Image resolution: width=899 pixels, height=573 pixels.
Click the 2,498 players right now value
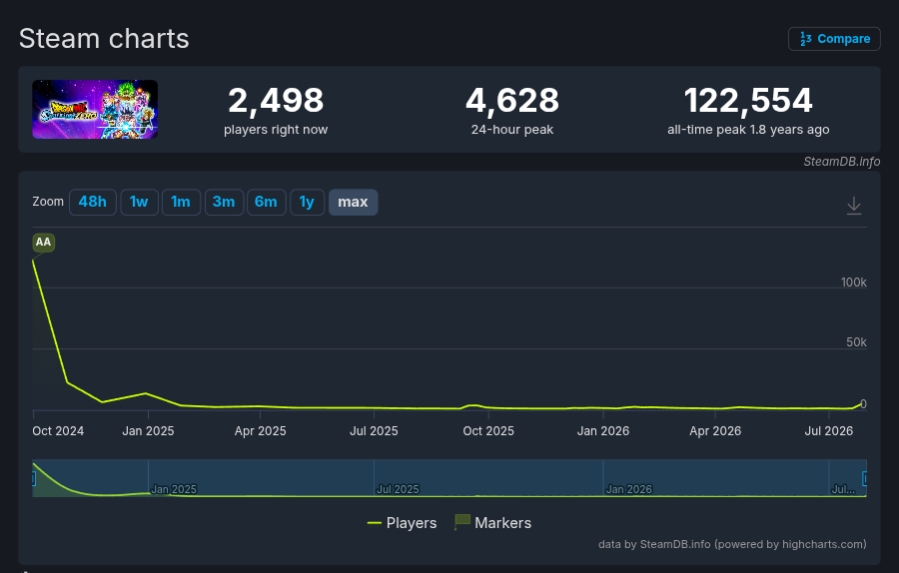(276, 100)
